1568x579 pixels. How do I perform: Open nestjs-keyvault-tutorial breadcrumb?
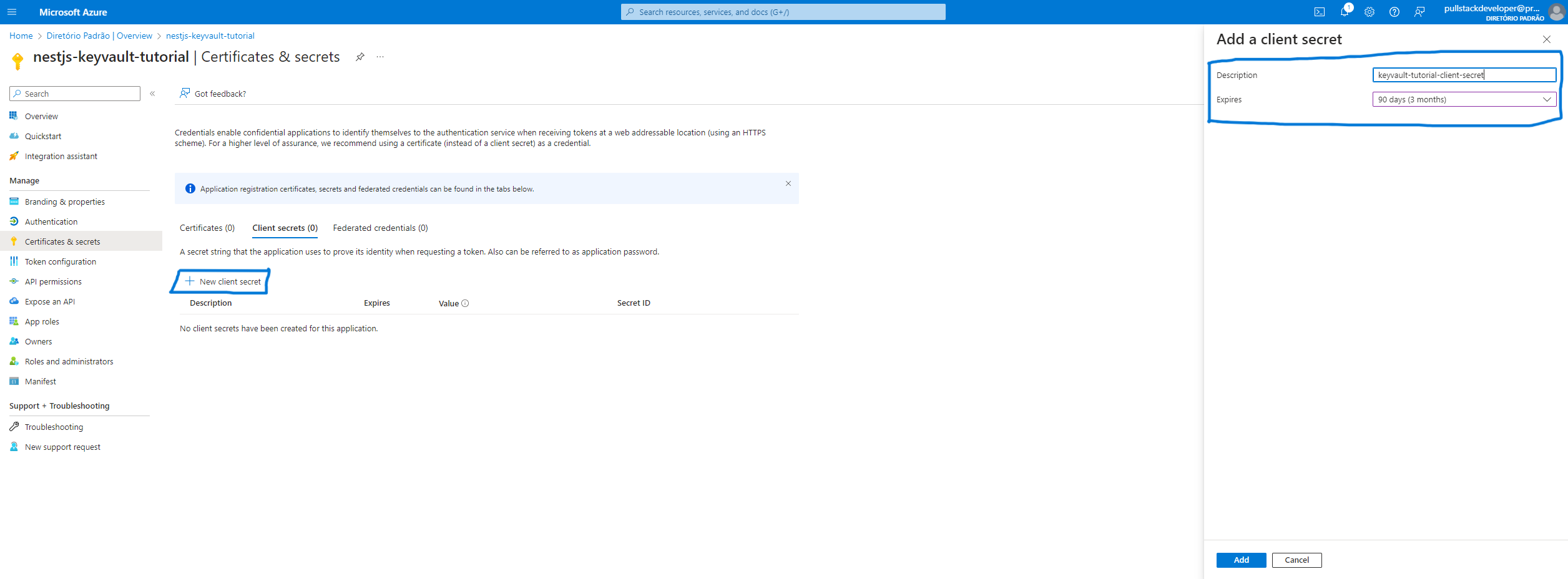210,36
